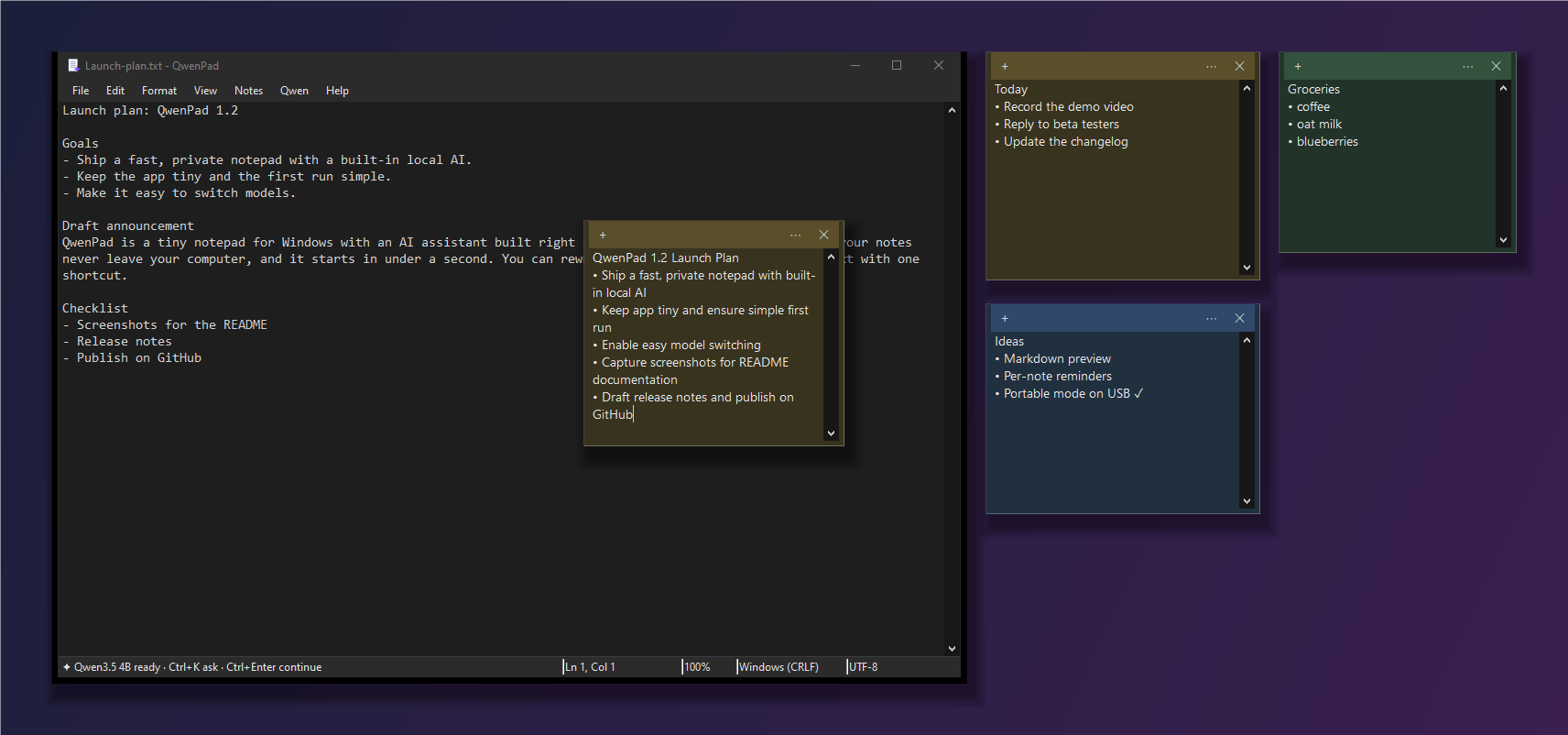This screenshot has width=1568, height=735.
Task: Open the Today note's options menu
Action: coord(1211,66)
